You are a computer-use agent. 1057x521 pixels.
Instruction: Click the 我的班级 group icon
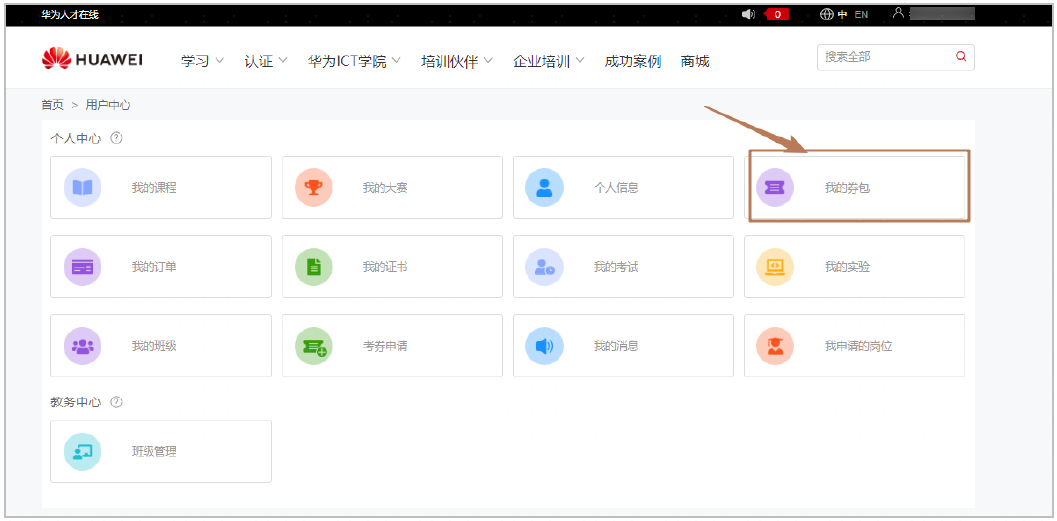[82, 346]
